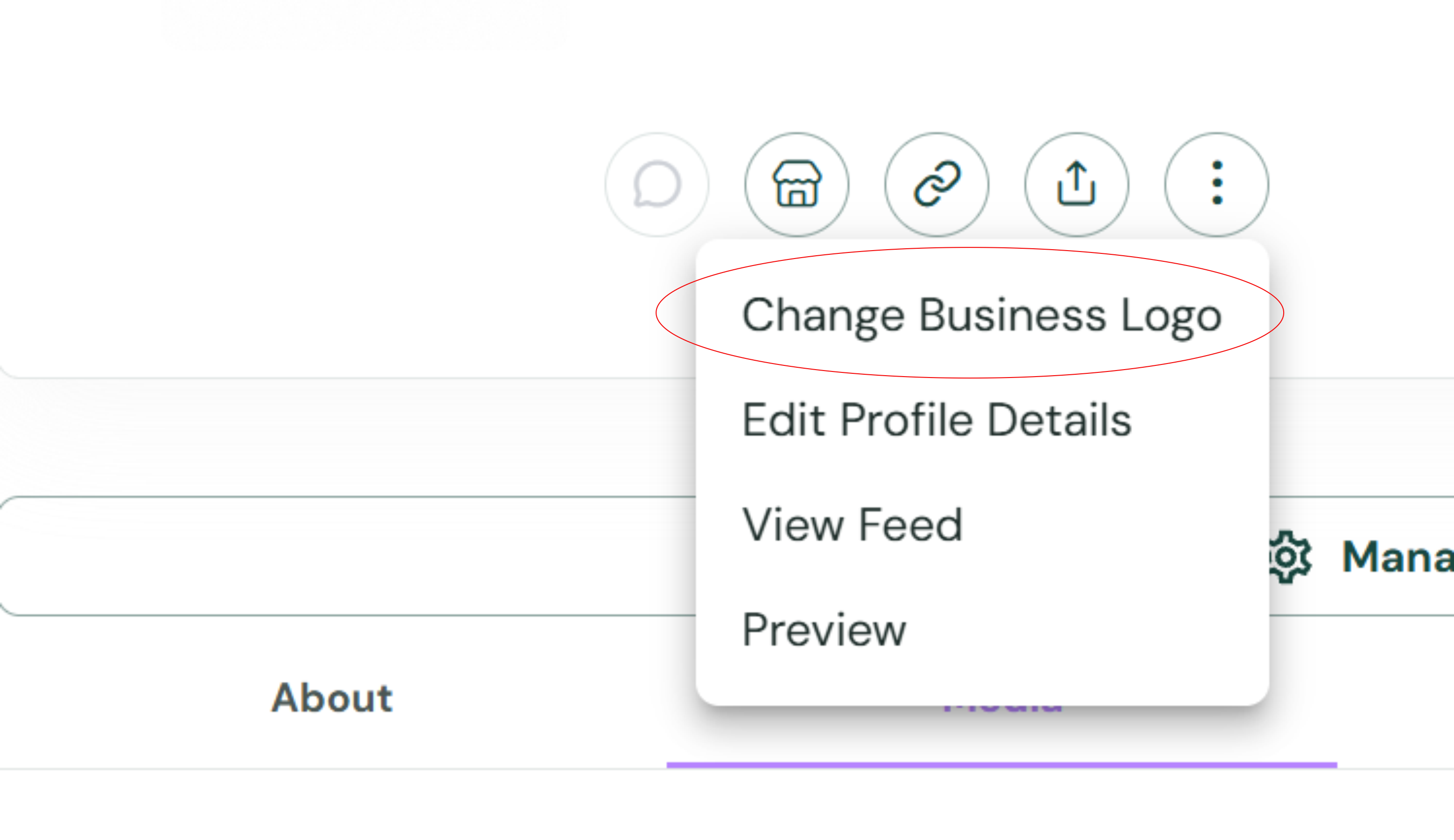1454x840 pixels.
Task: Switch to the About tab
Action: click(x=332, y=698)
